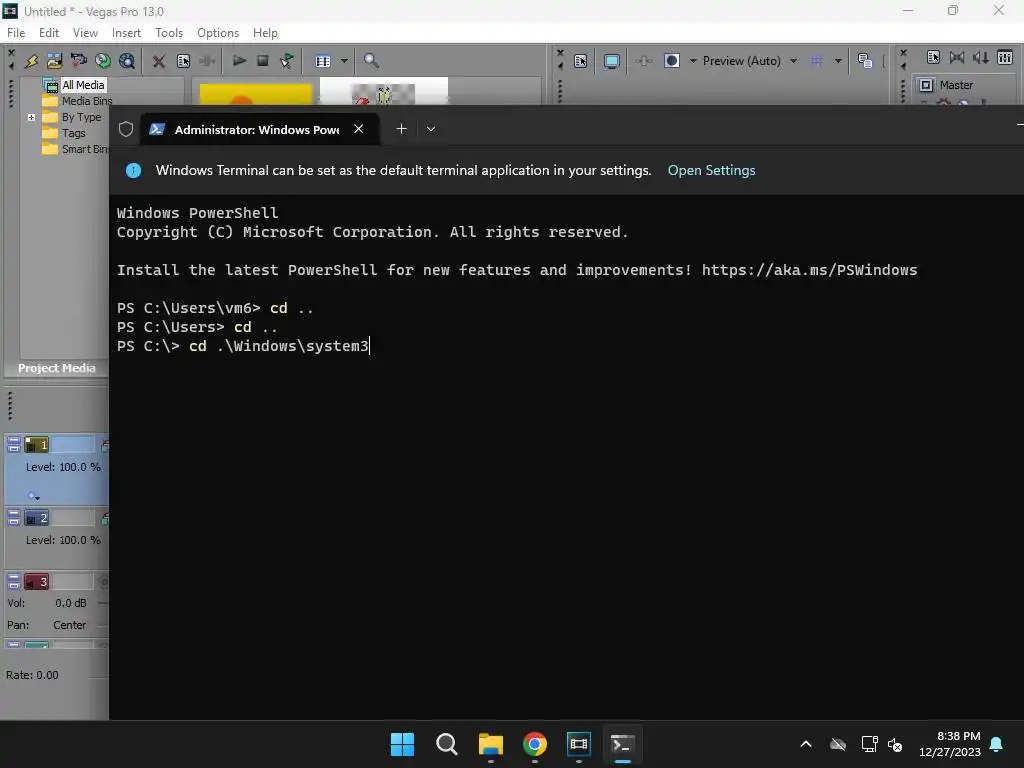Image resolution: width=1024 pixels, height=768 pixels.
Task: Click the Preview on External Monitor icon
Action: (x=611, y=61)
